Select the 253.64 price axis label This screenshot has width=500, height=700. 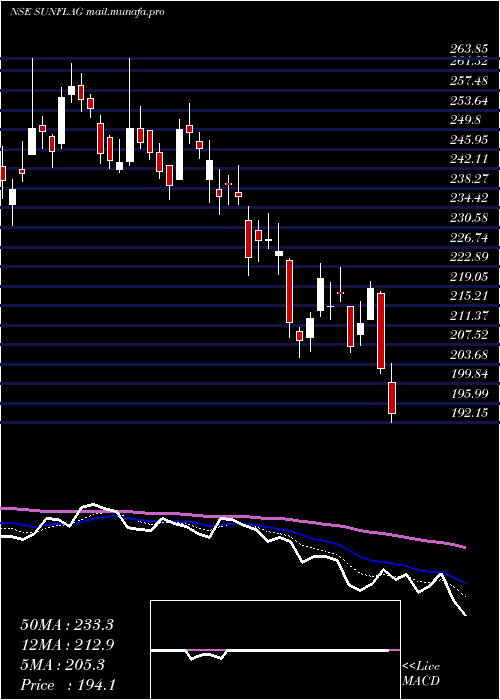(x=469, y=101)
